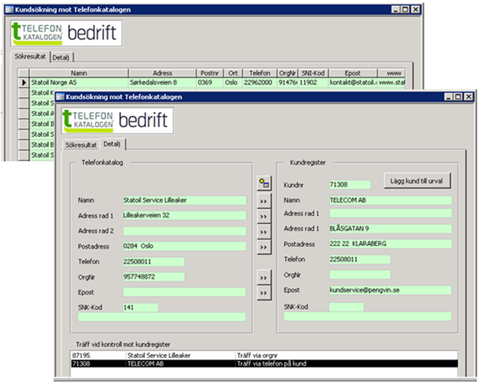Click Namn column header in results grid
The height and width of the screenshot is (385, 481).
[x=79, y=73]
